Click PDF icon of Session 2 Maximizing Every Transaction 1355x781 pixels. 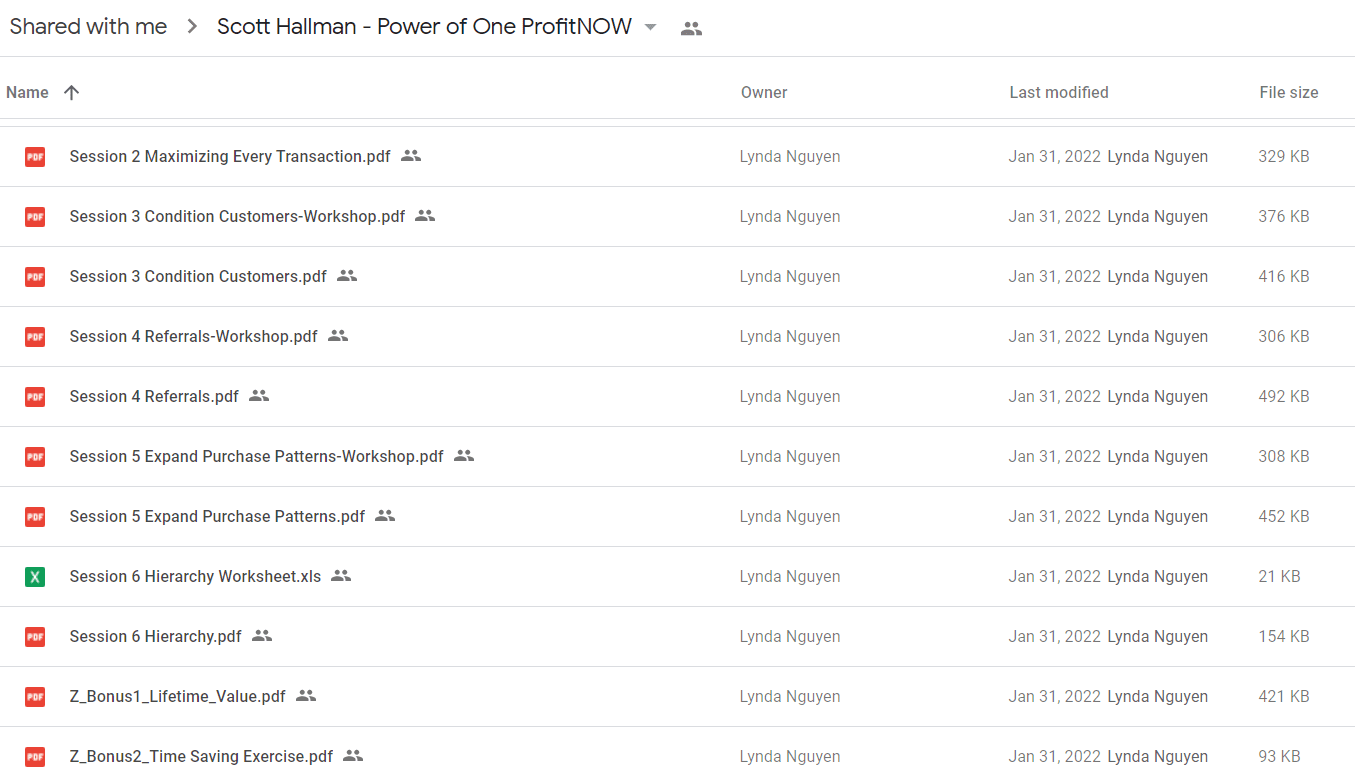coord(35,156)
